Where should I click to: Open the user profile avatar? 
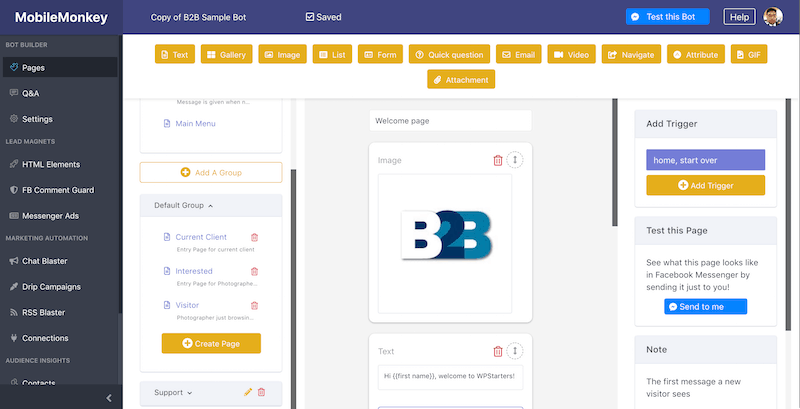click(773, 17)
